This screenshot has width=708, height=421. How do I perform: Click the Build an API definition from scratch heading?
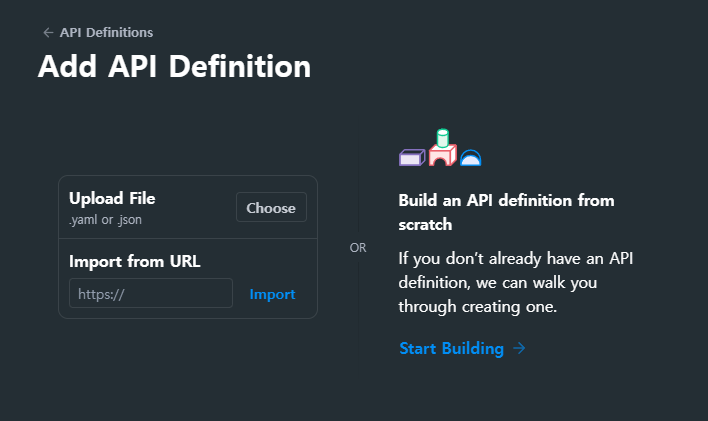(506, 211)
